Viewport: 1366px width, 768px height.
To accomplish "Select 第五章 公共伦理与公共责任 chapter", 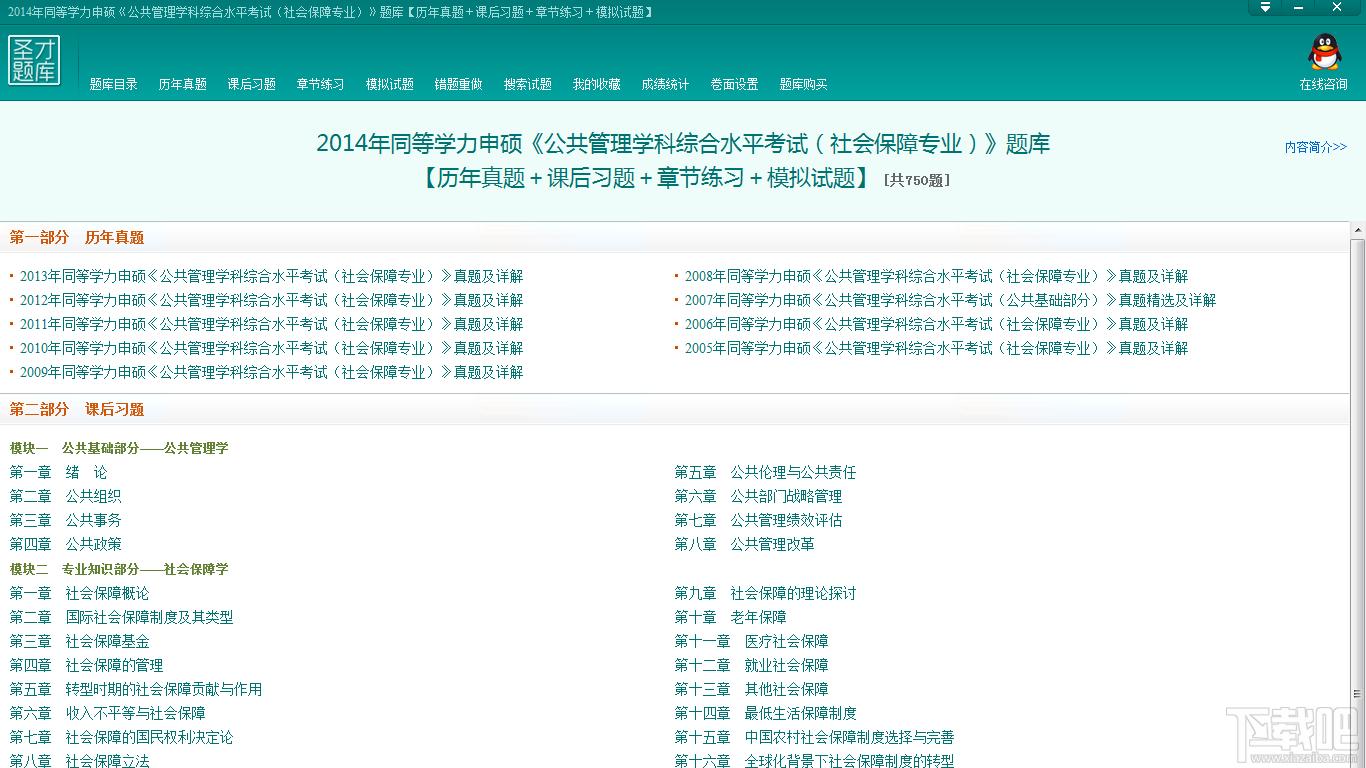I will point(766,473).
